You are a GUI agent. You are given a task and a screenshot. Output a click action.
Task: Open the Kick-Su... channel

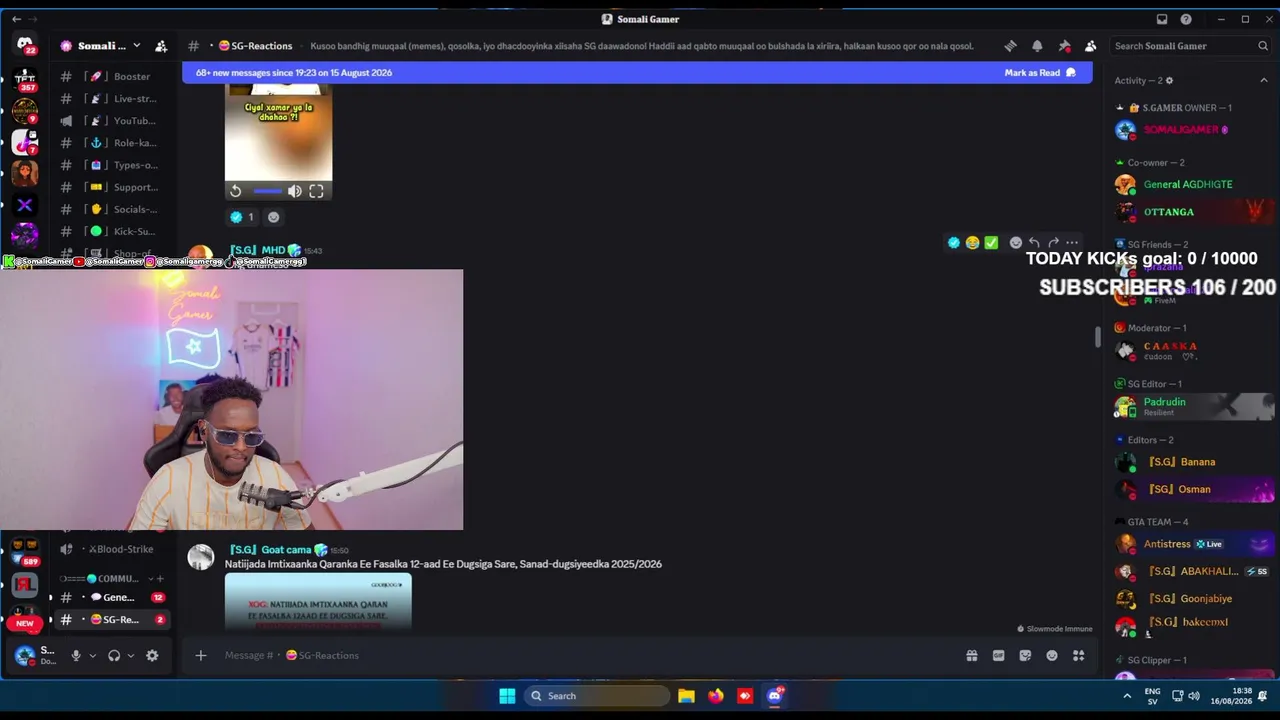[x=109, y=231]
